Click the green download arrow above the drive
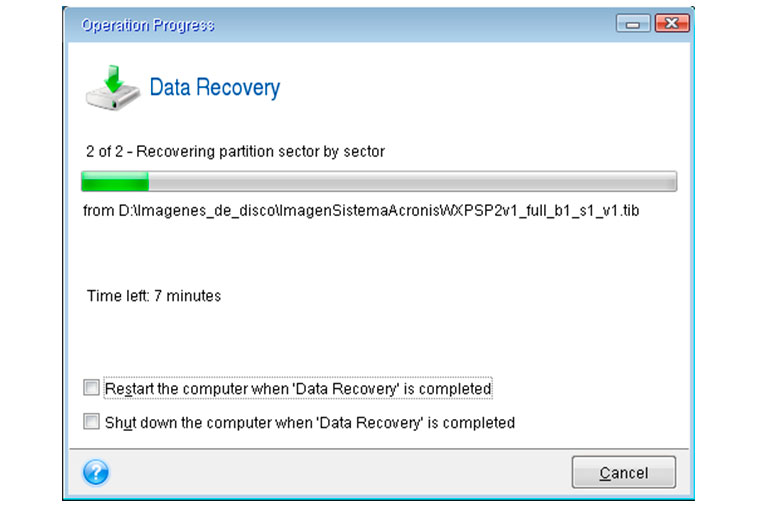Viewport: 760px width, 512px height. pyautogui.click(x=114, y=78)
